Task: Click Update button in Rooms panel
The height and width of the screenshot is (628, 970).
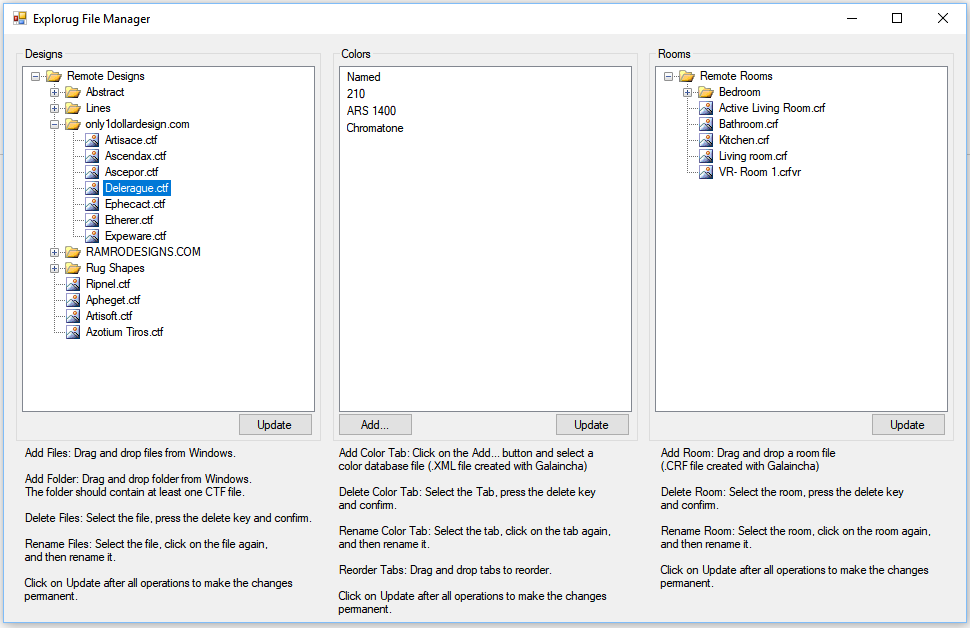Action: click(x=907, y=425)
